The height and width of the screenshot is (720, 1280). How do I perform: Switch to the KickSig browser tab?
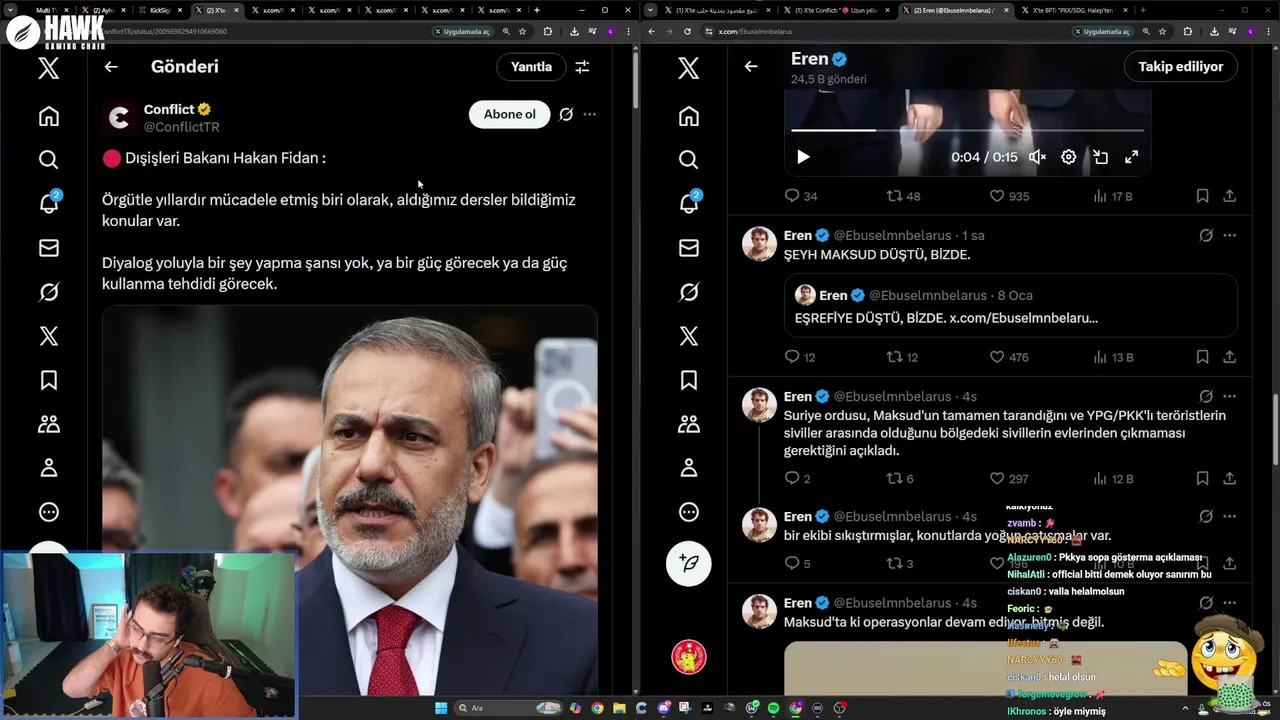click(x=160, y=10)
